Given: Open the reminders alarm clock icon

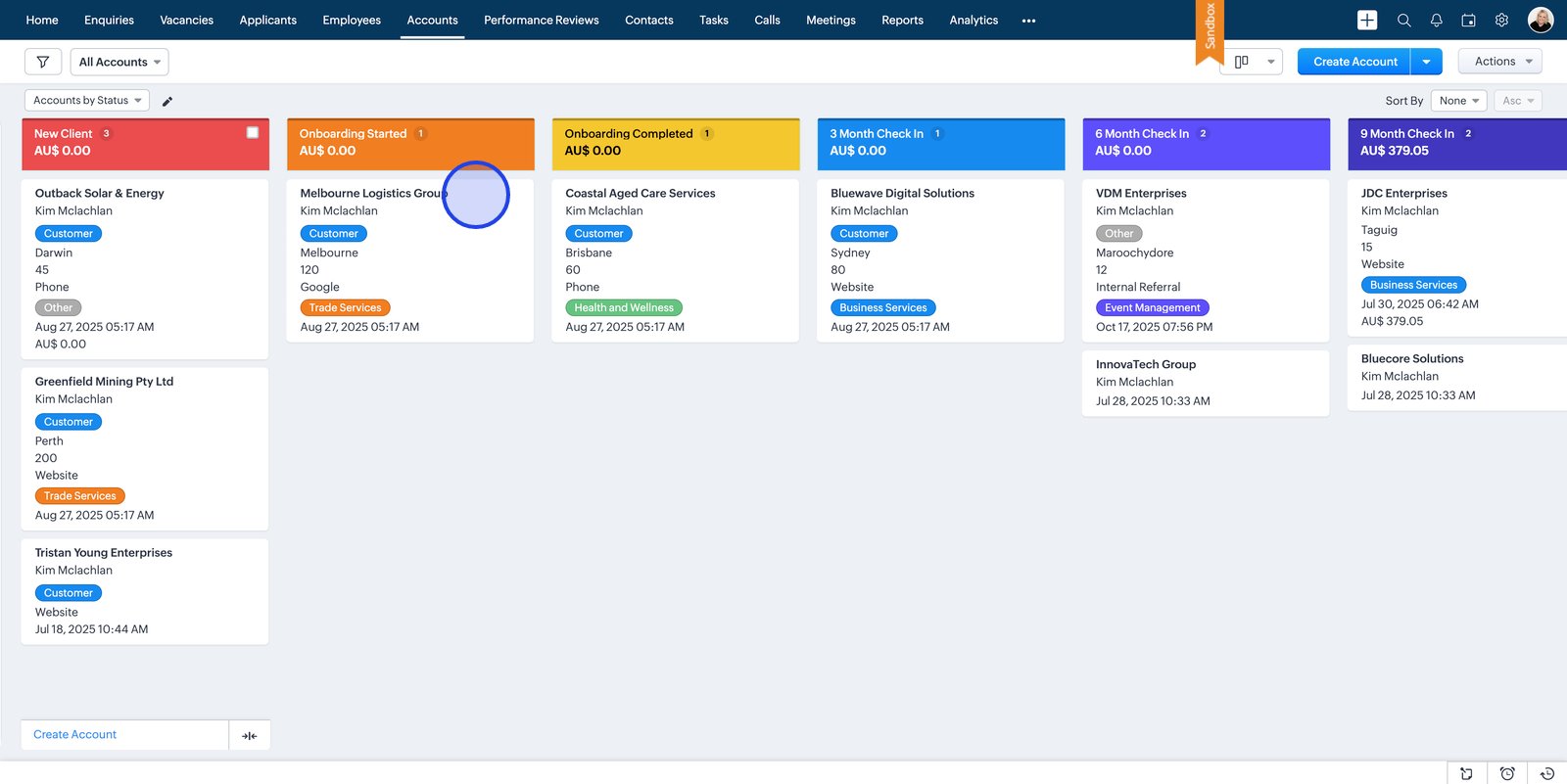Looking at the screenshot, I should [x=1507, y=773].
